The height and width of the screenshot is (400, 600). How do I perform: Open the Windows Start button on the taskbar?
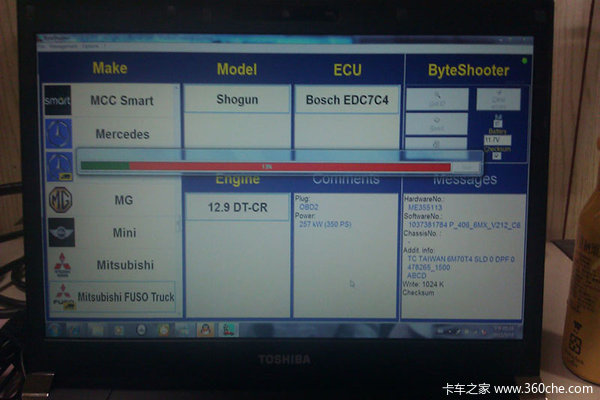pos(54,330)
